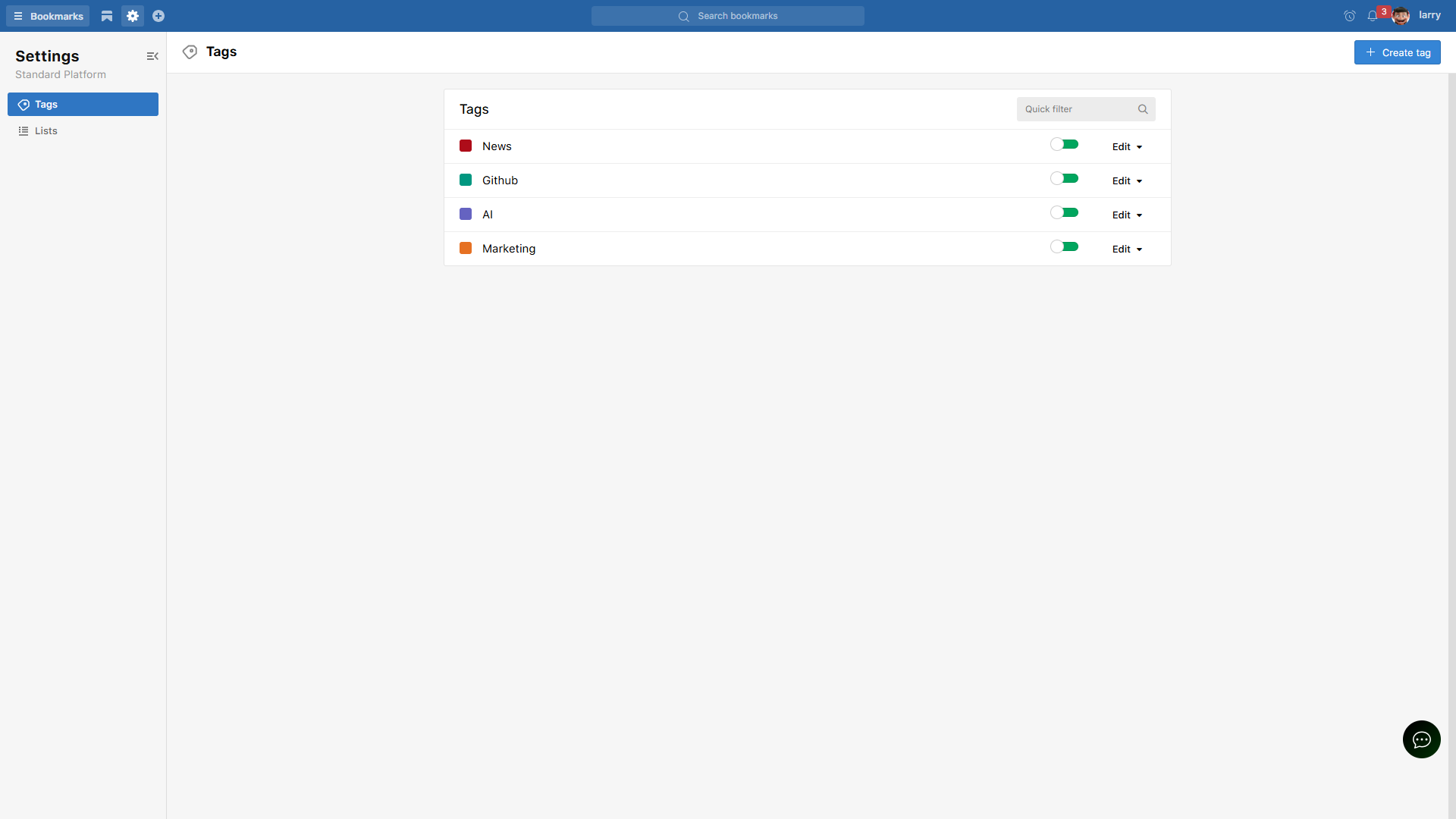1456x819 pixels.
Task: Toggle the News tag switch
Action: pyautogui.click(x=1064, y=144)
